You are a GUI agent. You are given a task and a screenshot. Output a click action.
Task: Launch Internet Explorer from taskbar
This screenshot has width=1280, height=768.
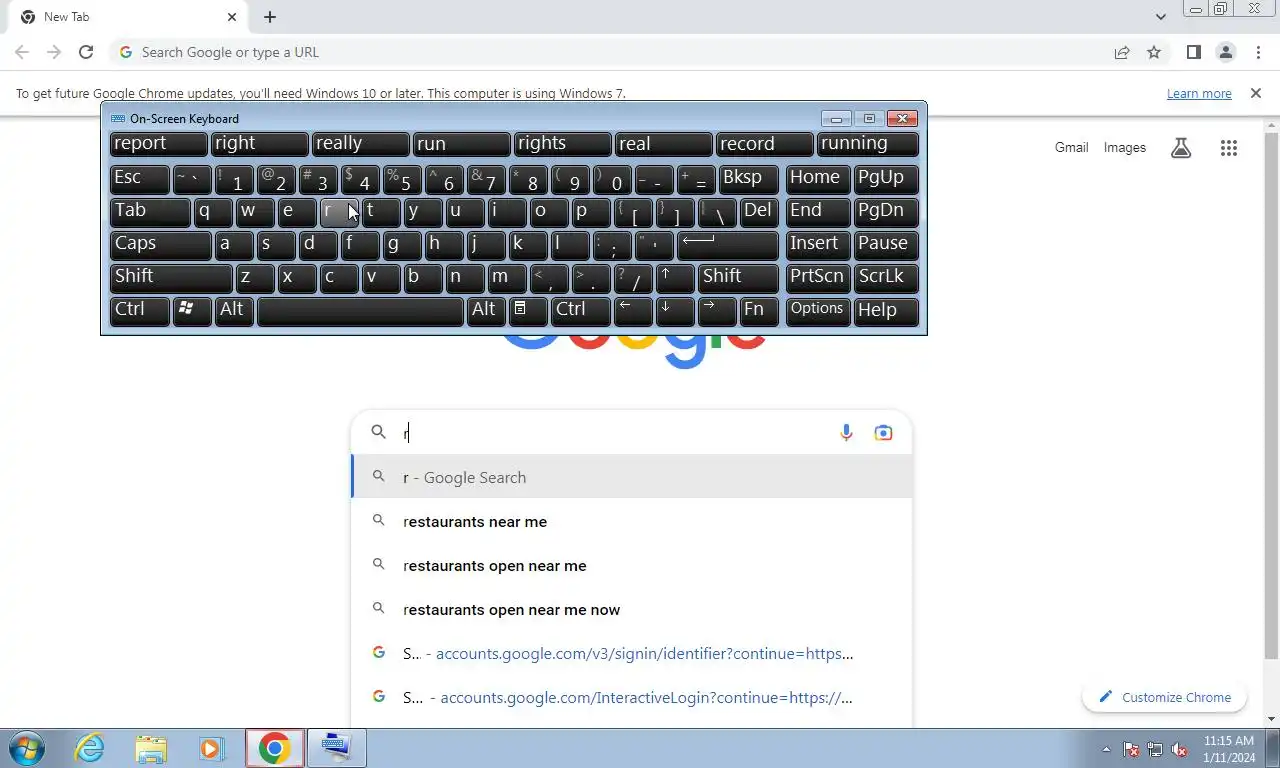[90, 748]
